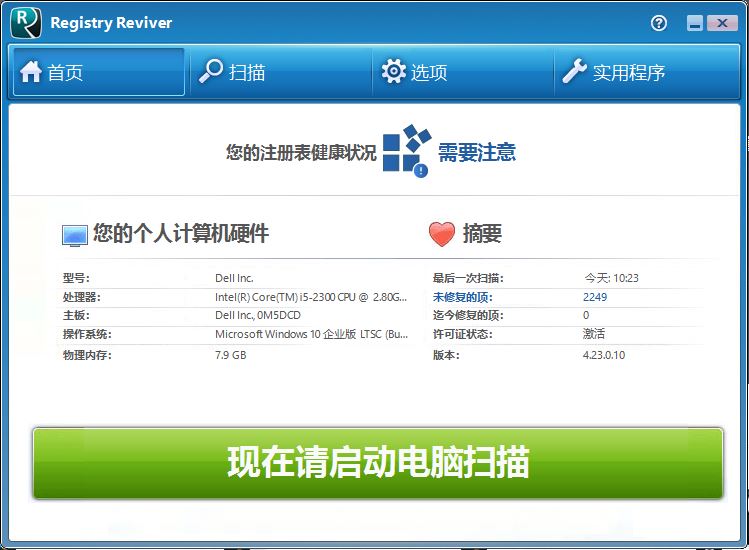Minimize the Registry Reviver window
The height and width of the screenshot is (550, 749).
click(695, 23)
